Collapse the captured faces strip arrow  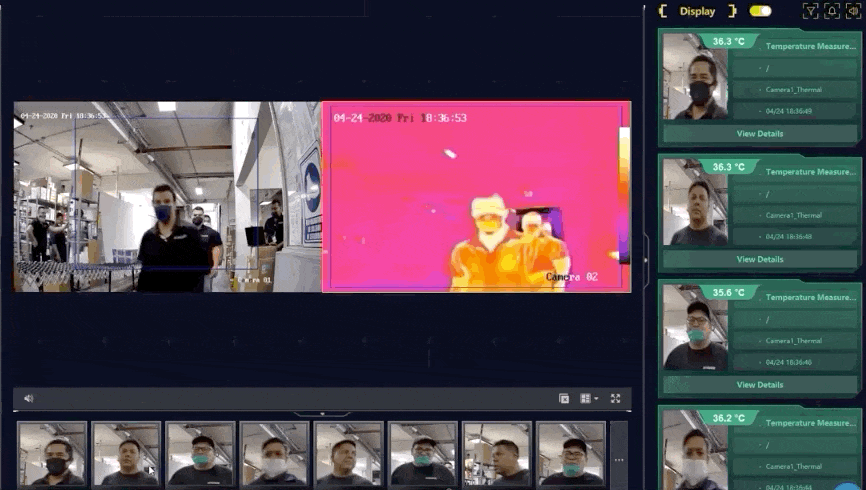pyautogui.click(x=323, y=414)
